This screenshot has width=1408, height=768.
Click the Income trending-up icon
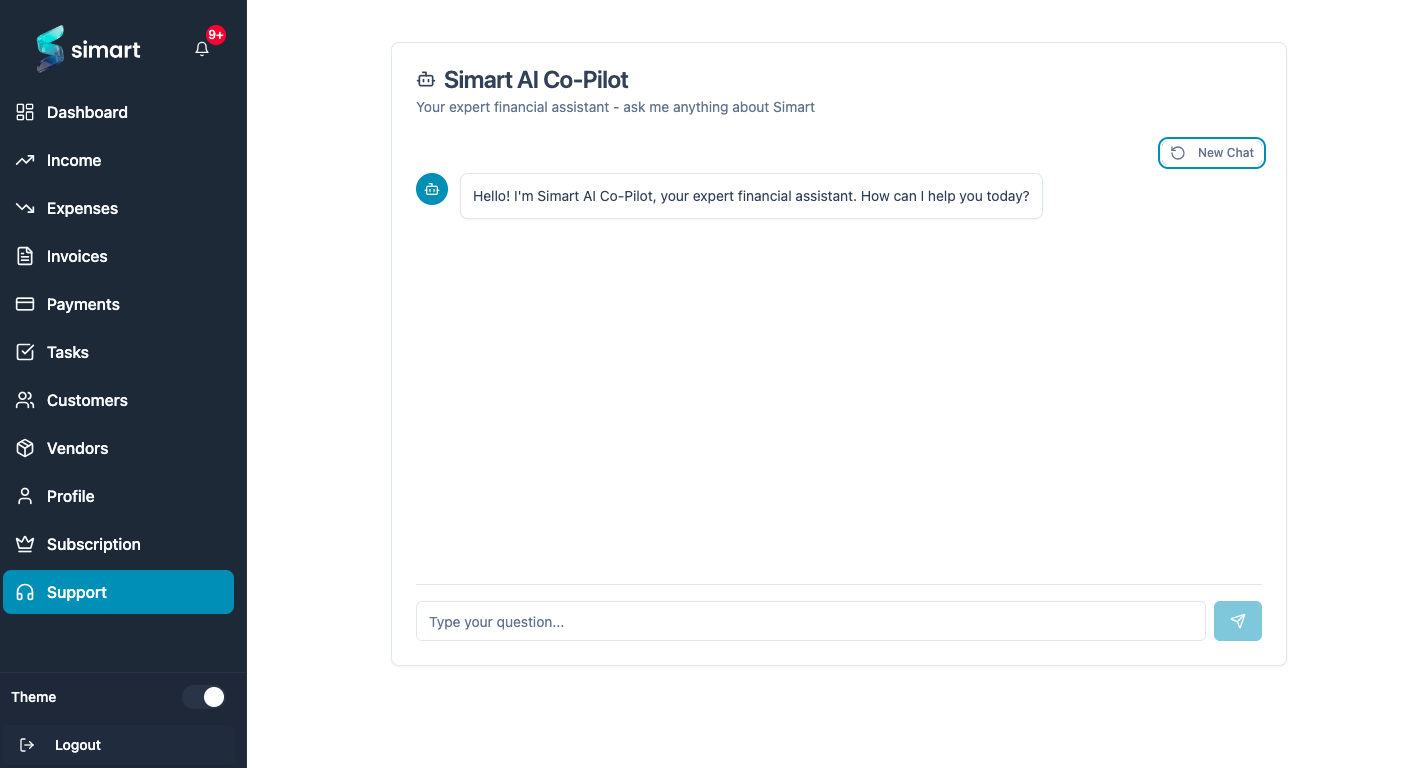[x=25, y=160]
